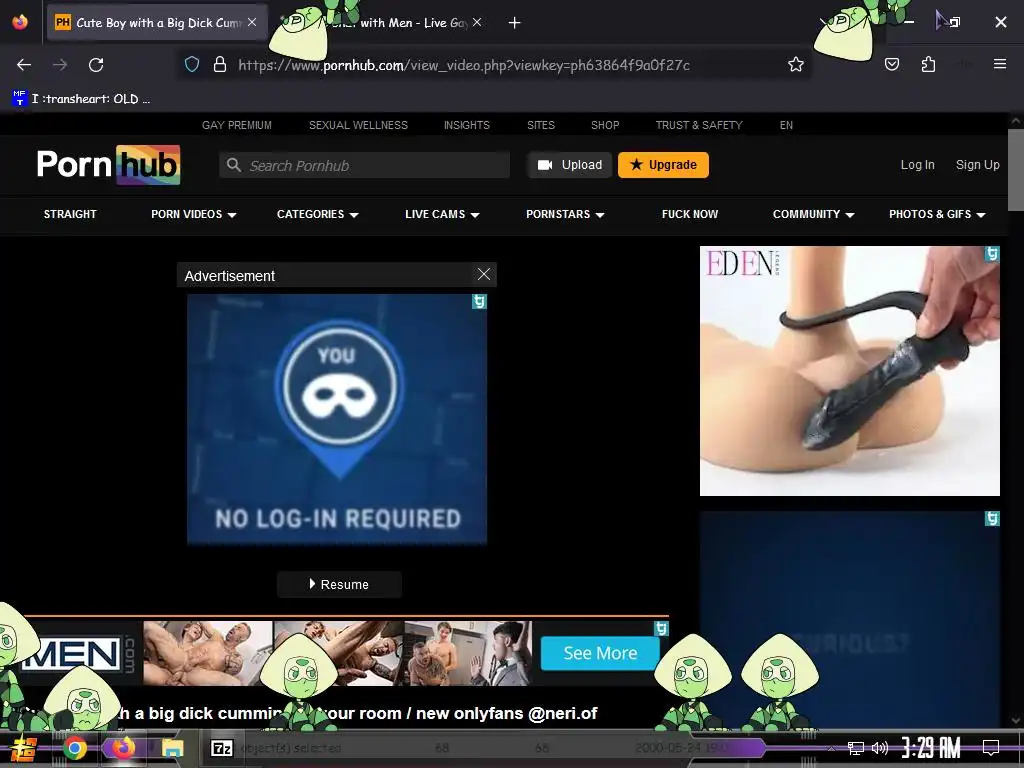Click the Upload button

pos(569,165)
